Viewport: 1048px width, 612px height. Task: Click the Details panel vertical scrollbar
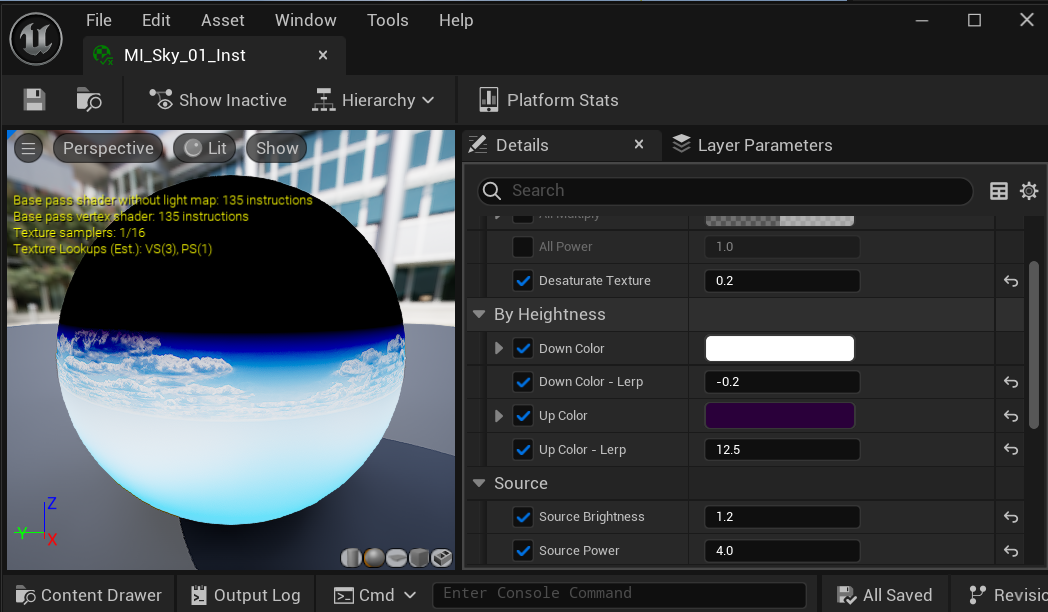click(1034, 345)
